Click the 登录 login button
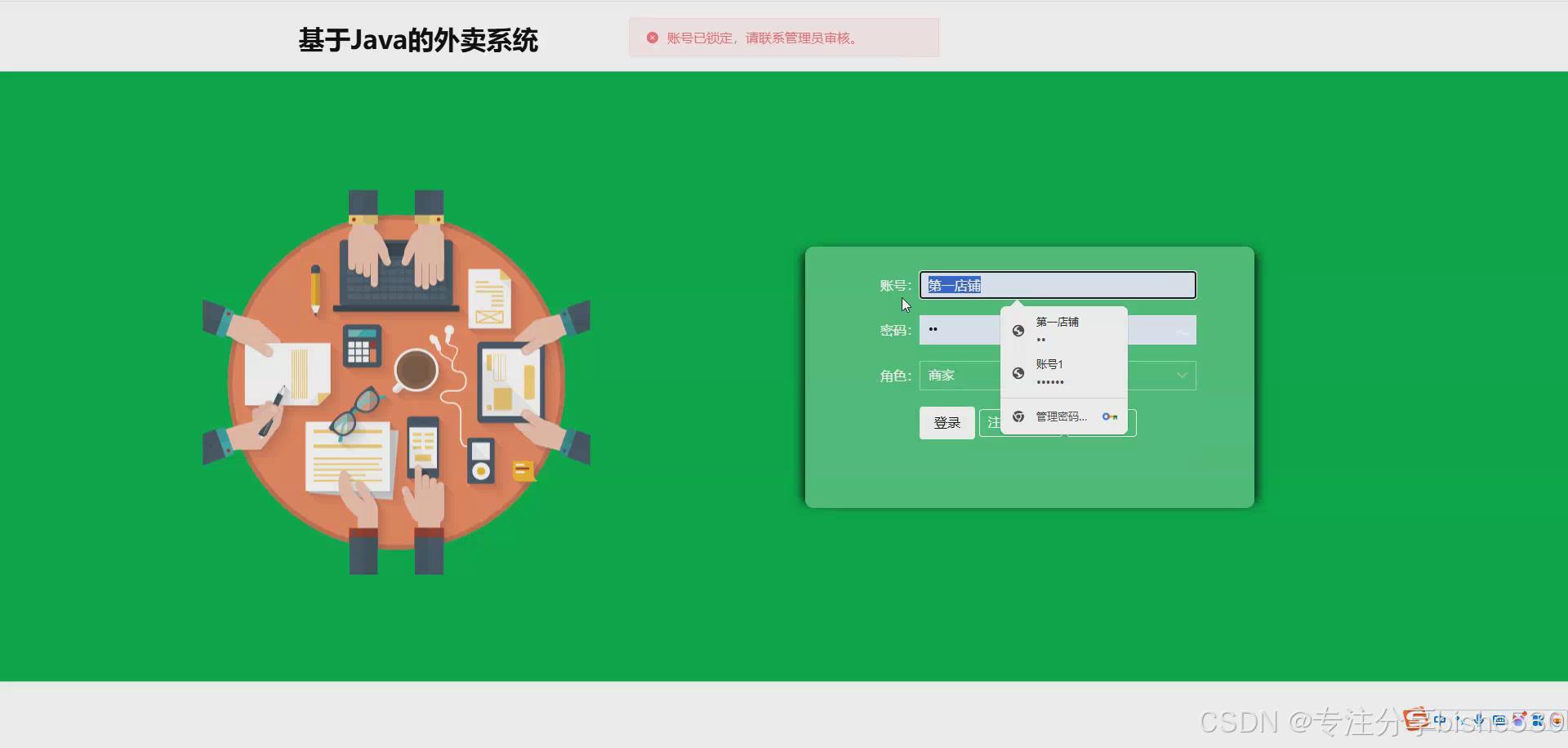This screenshot has height=748, width=1568. point(946,423)
